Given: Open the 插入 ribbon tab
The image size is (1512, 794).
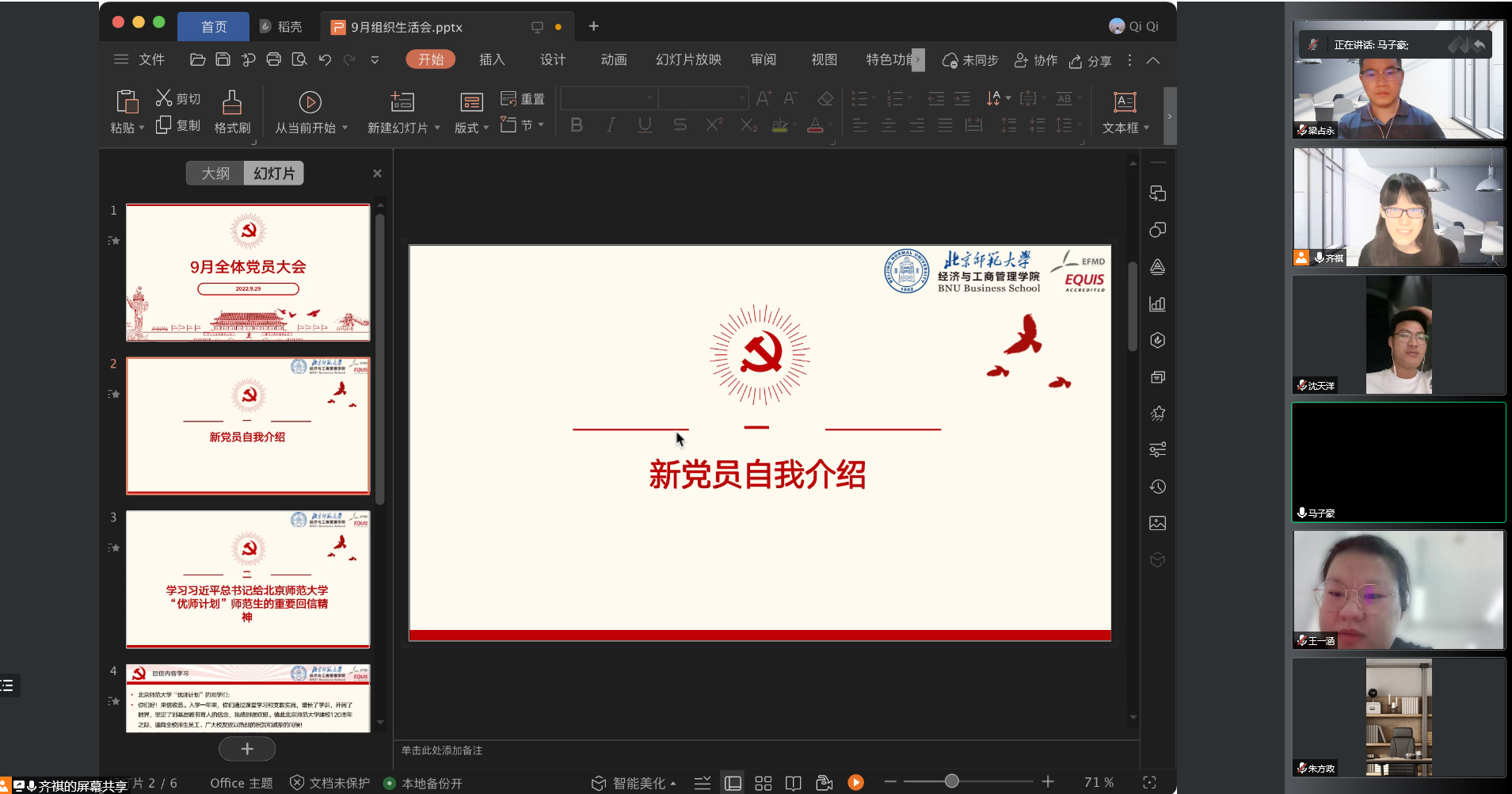Looking at the screenshot, I should [491, 60].
